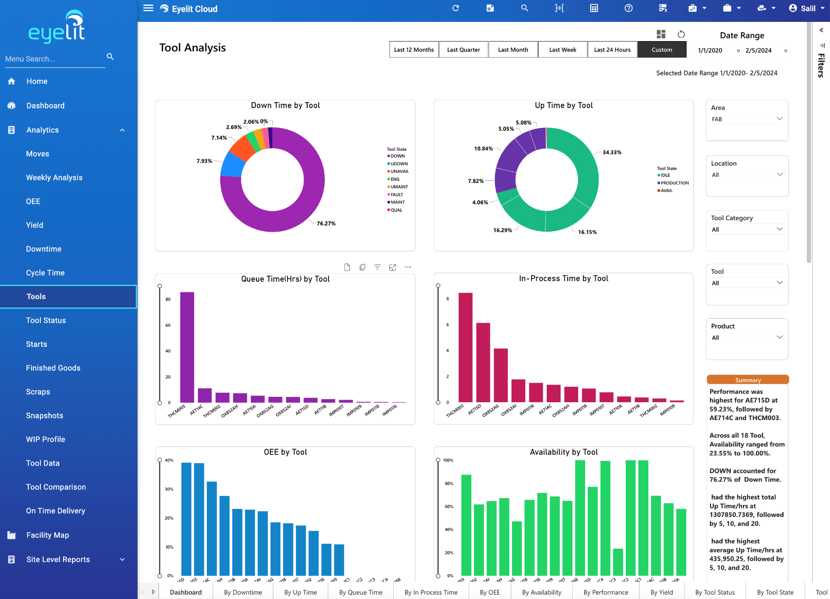Open the help question mark icon

628,8
